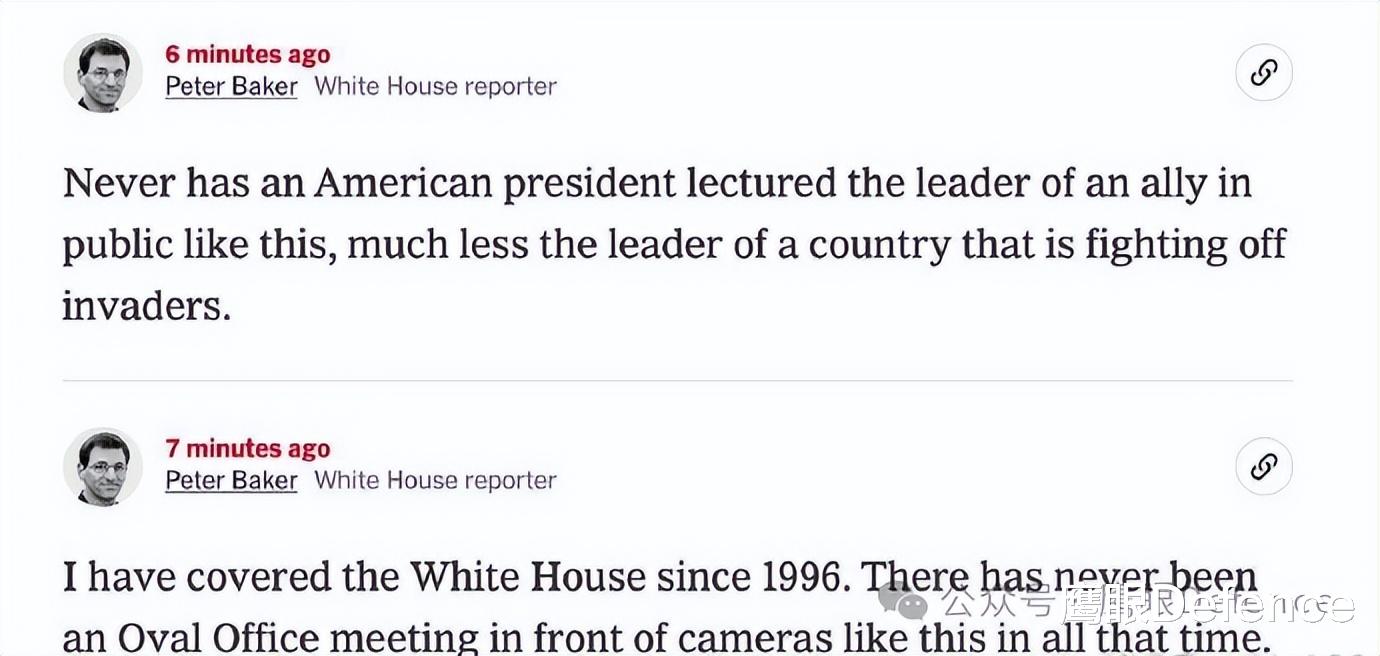Click the WeChat logo in the watermark
Screen dimensions: 1380x656
point(903,603)
